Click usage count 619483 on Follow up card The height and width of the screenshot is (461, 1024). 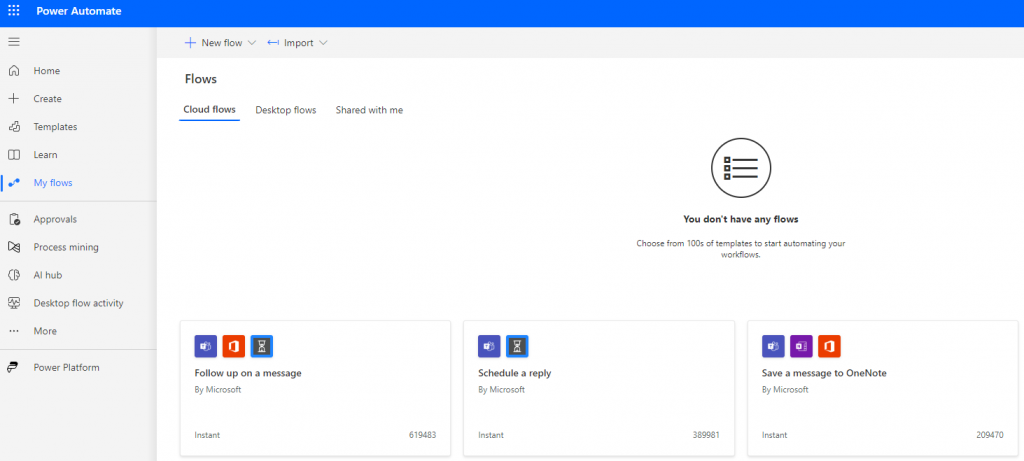pos(423,435)
